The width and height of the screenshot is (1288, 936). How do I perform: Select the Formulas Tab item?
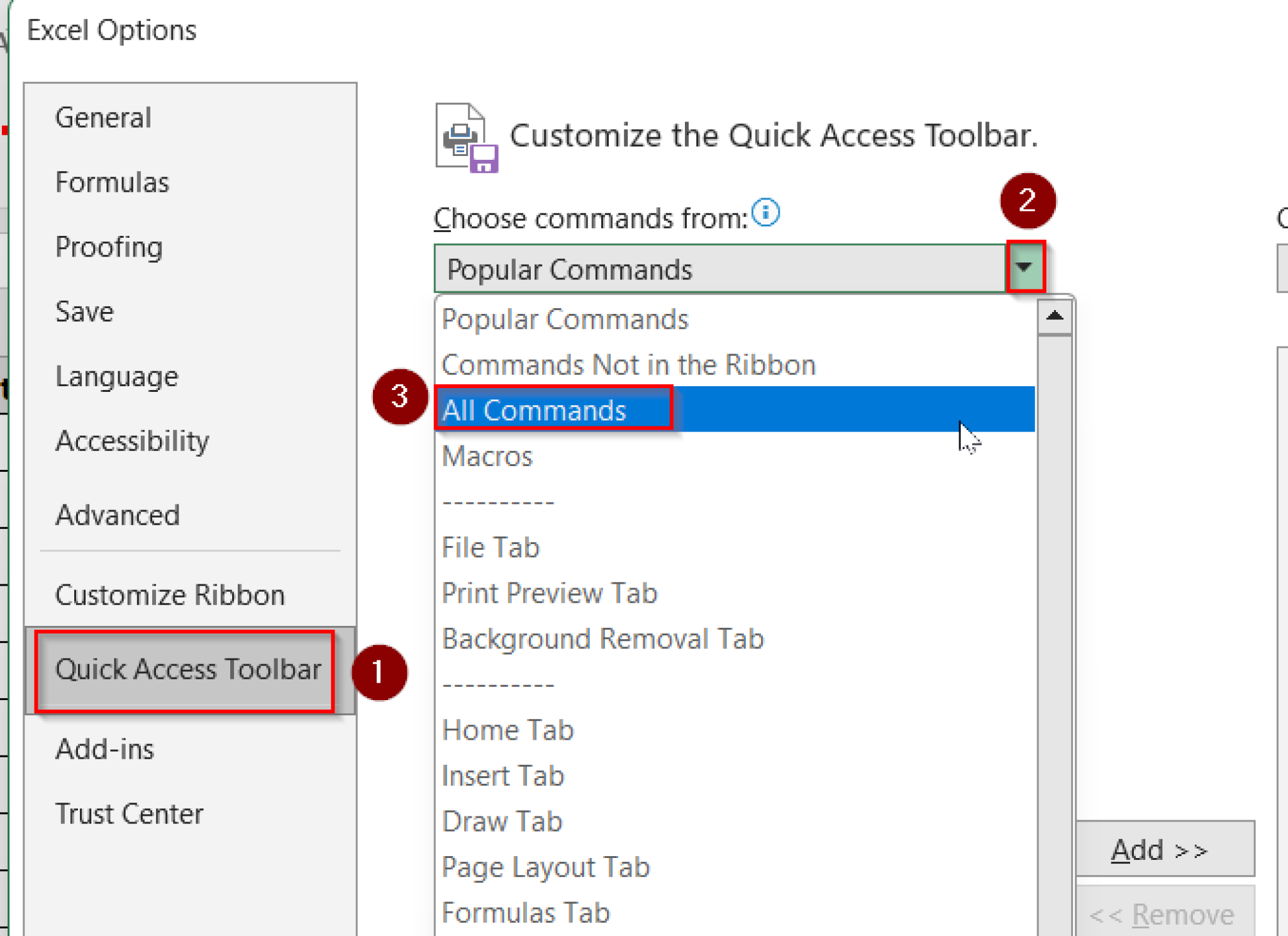coord(526,912)
